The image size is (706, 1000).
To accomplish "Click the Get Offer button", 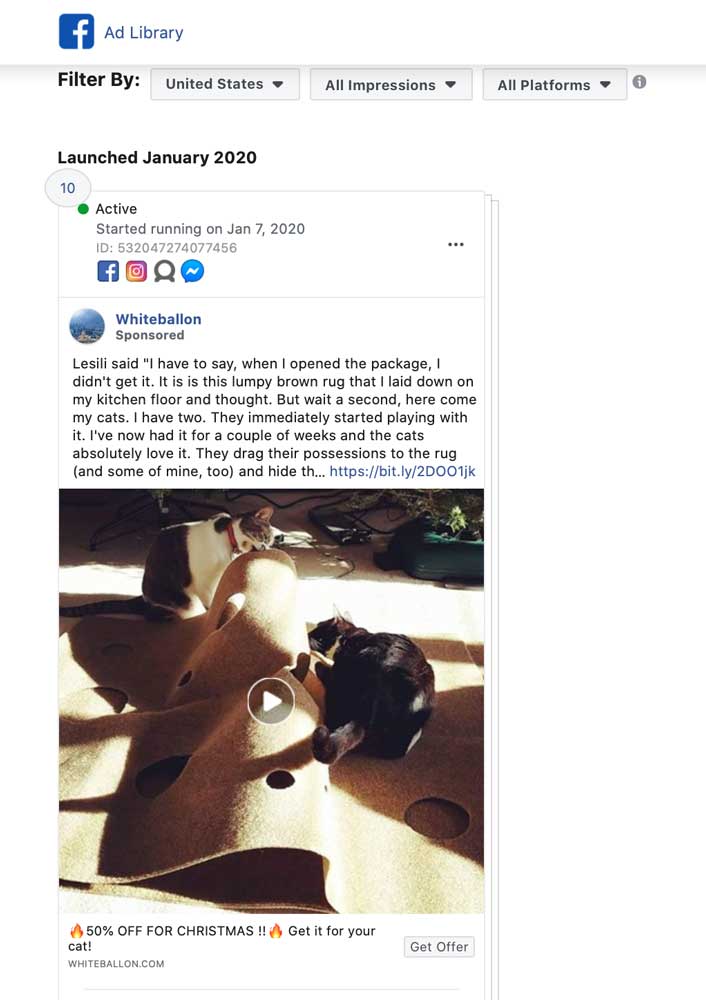I will (439, 946).
